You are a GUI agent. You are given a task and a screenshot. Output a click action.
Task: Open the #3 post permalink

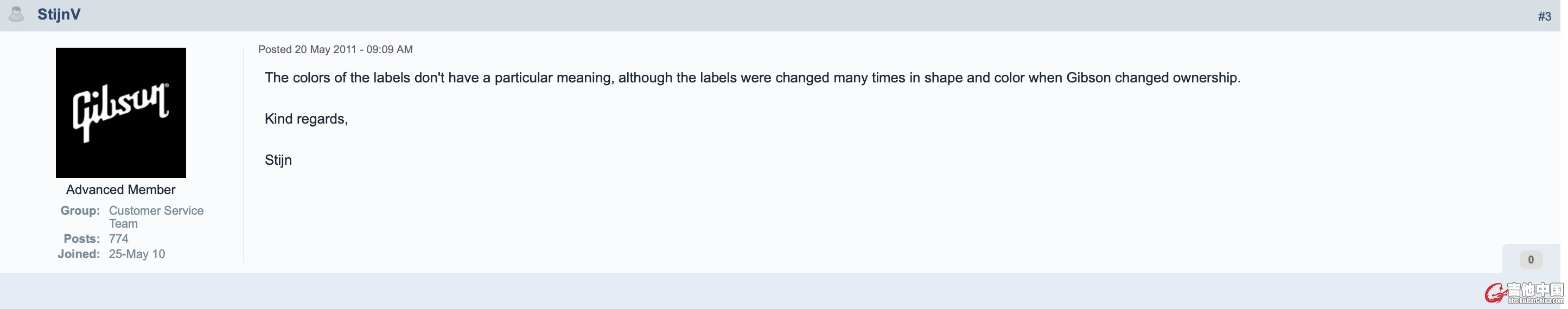[x=1544, y=16]
